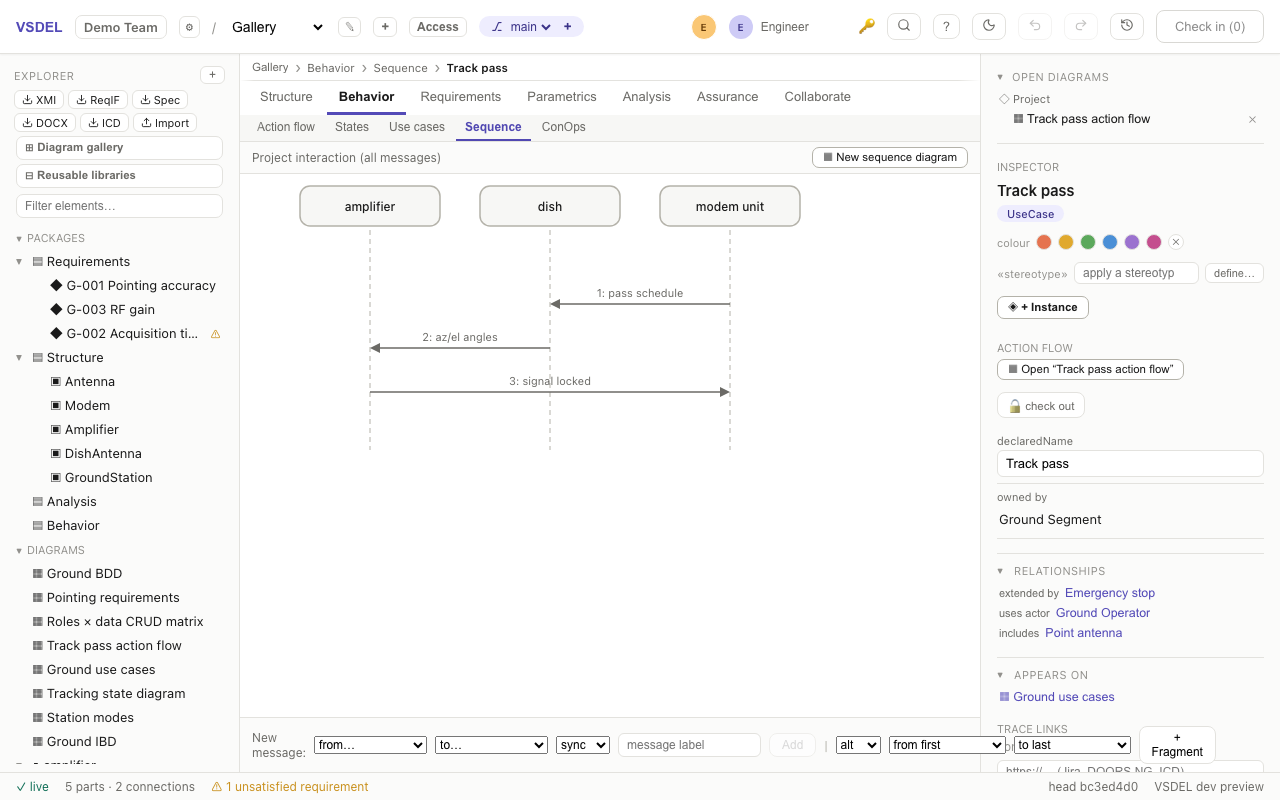The height and width of the screenshot is (800, 1280).
Task: Click the undo arrow button
Action: click(x=1035, y=26)
